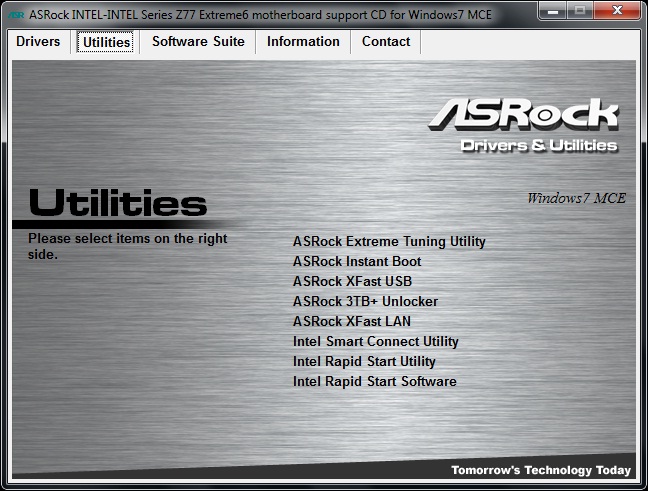Choose Intel Rapid Start Software
This screenshot has height=491, width=648.
coord(374,381)
